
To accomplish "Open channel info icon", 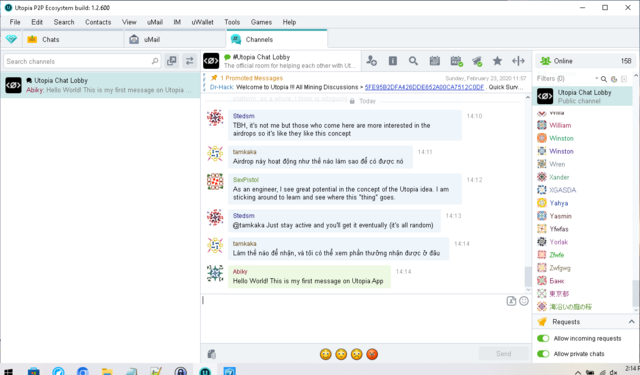I will point(393,61).
